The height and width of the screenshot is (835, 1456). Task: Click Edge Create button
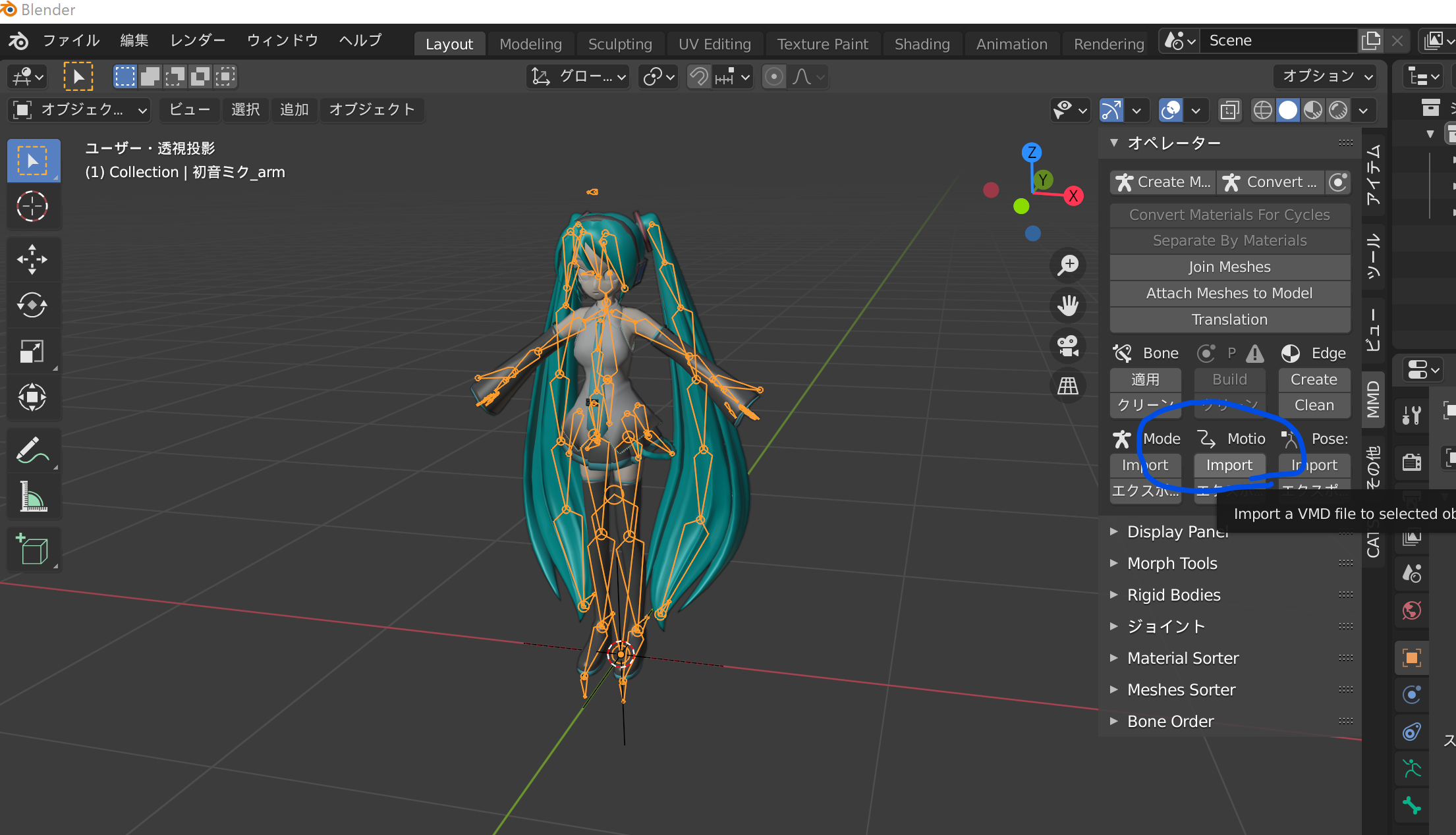tap(1314, 379)
